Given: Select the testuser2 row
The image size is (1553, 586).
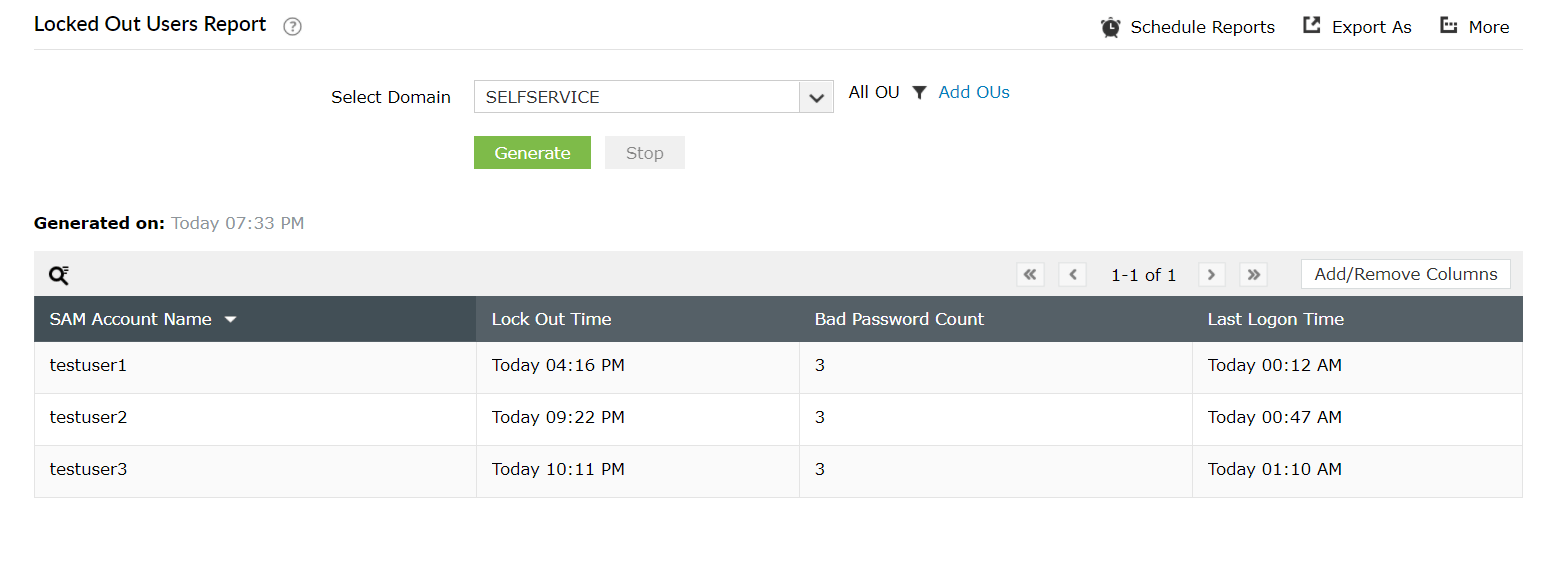Looking at the screenshot, I should pos(89,418).
